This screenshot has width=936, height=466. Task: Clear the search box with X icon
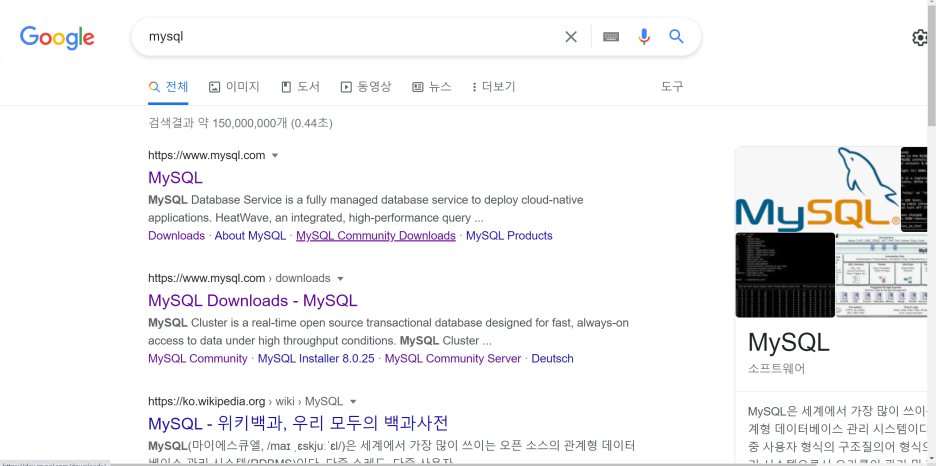571,37
